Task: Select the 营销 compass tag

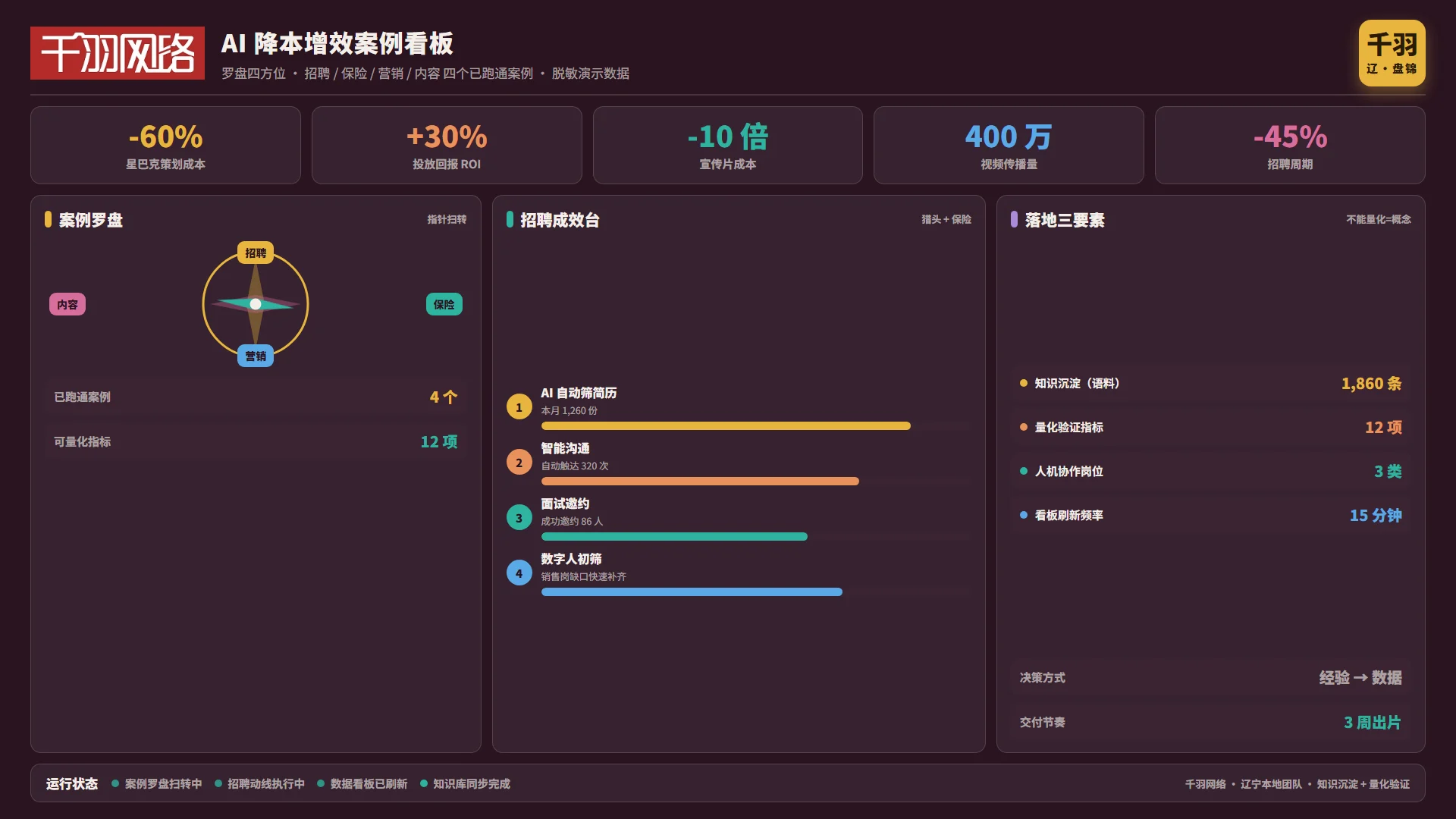Action: coord(256,356)
